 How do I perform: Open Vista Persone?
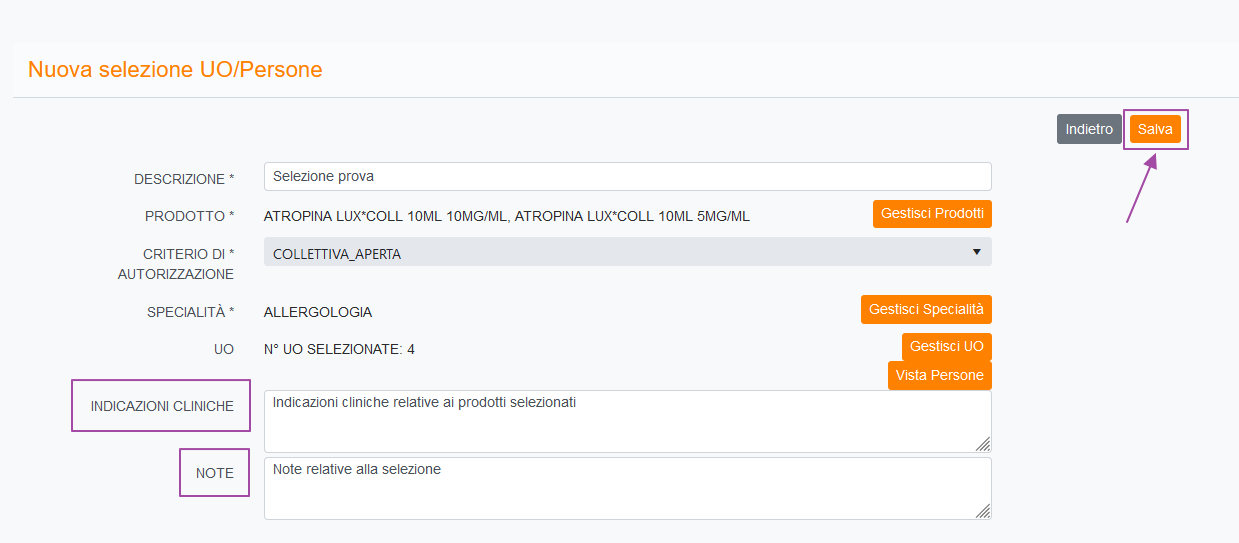[939, 375]
